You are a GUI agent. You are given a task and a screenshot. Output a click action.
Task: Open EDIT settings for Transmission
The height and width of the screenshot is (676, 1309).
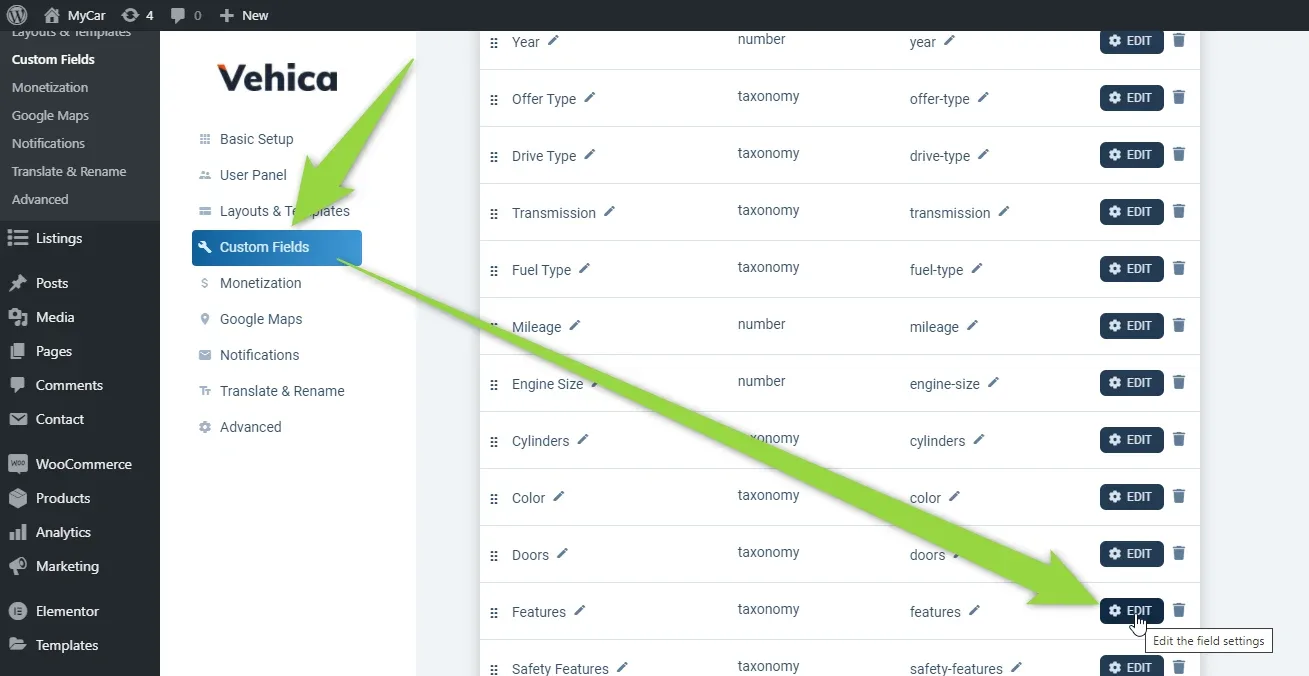coord(1132,212)
